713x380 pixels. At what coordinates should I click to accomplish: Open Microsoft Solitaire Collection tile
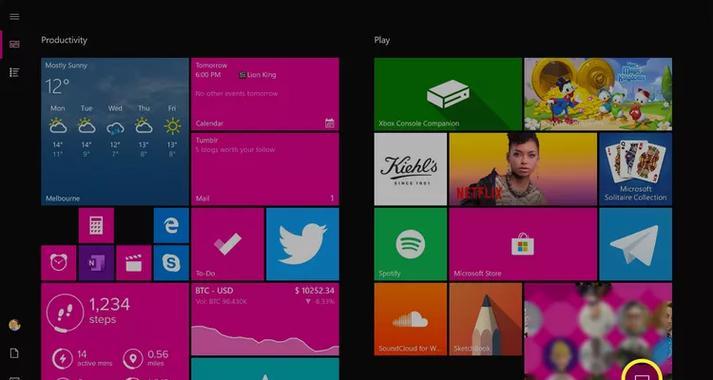point(635,169)
